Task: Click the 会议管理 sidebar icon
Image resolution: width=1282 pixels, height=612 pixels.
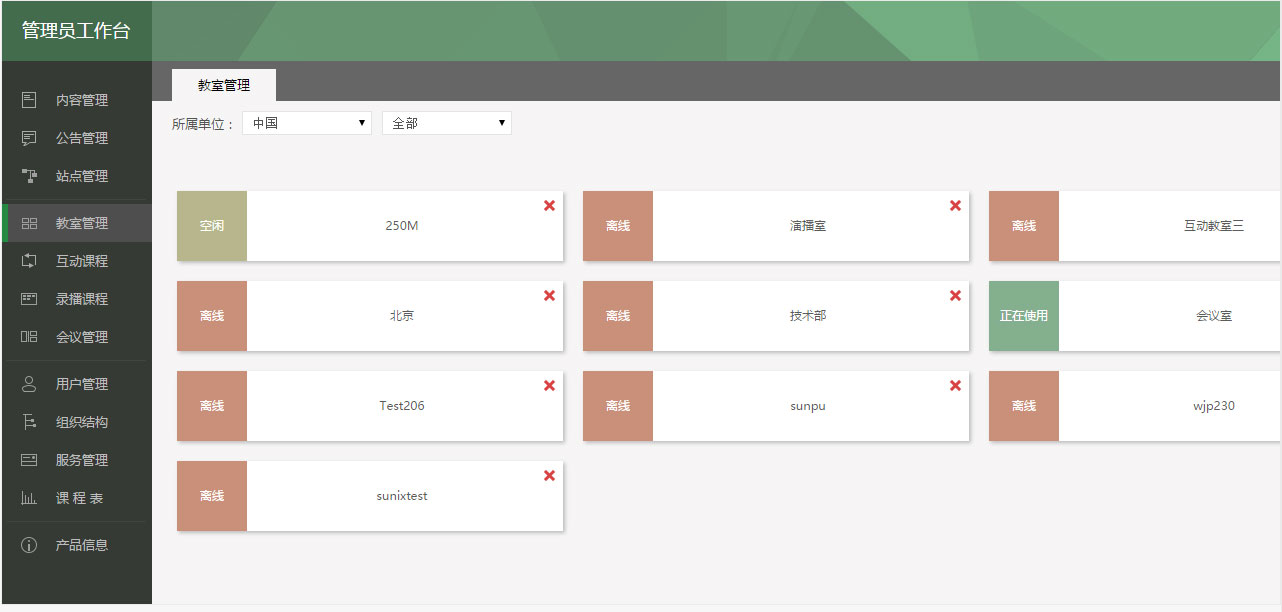Action: [29, 337]
